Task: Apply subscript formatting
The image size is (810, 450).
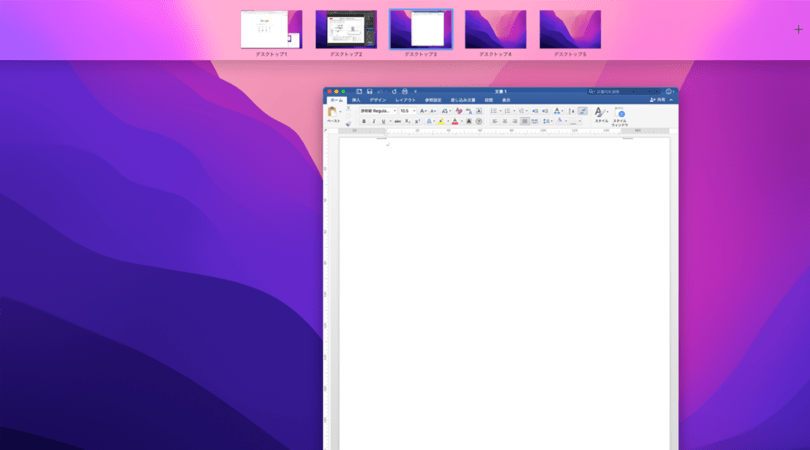Action: (407, 121)
